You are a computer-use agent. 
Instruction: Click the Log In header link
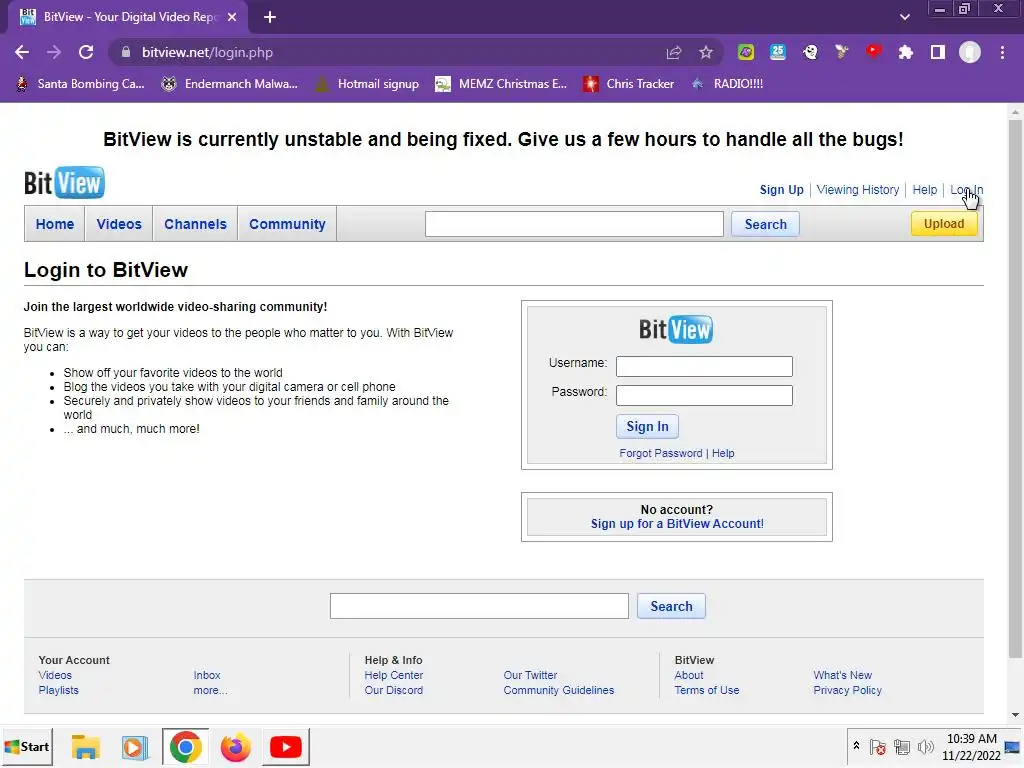967,189
